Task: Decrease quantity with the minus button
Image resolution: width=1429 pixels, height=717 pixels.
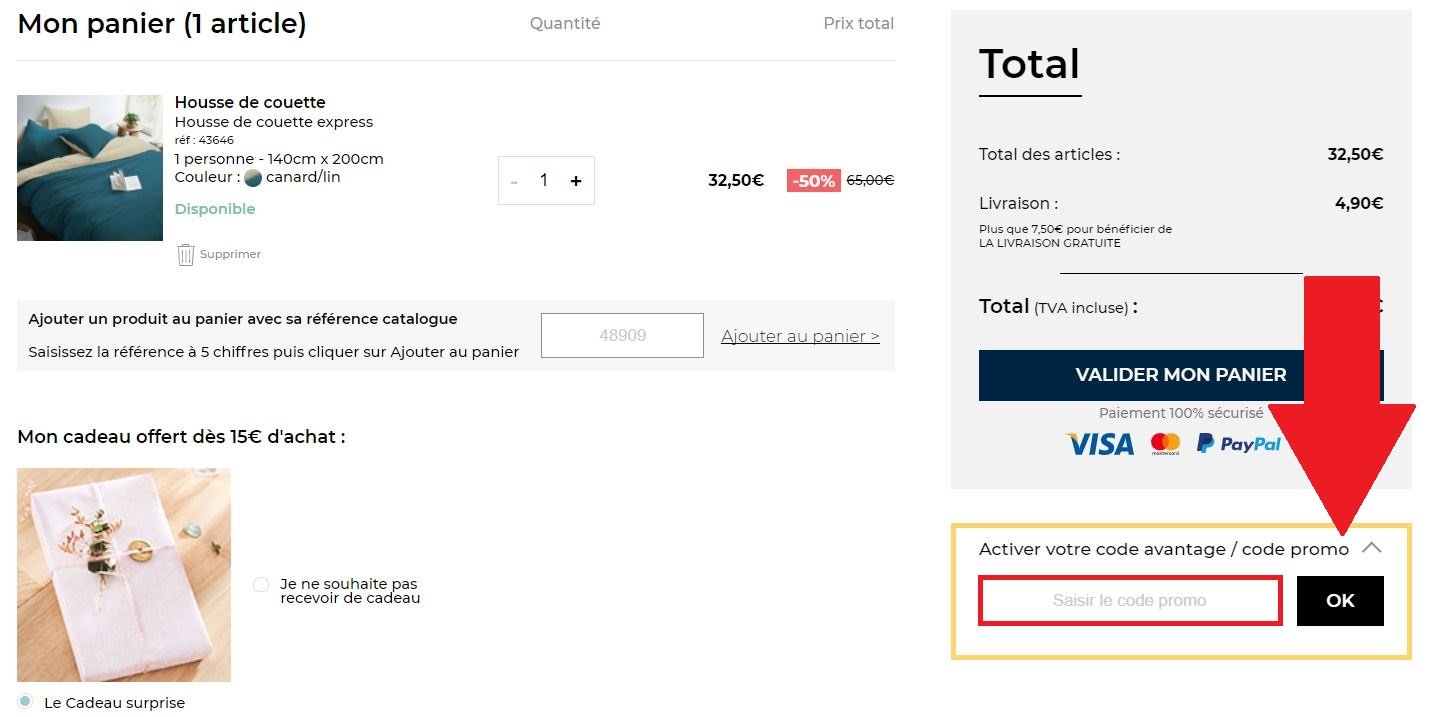Action: (x=514, y=181)
